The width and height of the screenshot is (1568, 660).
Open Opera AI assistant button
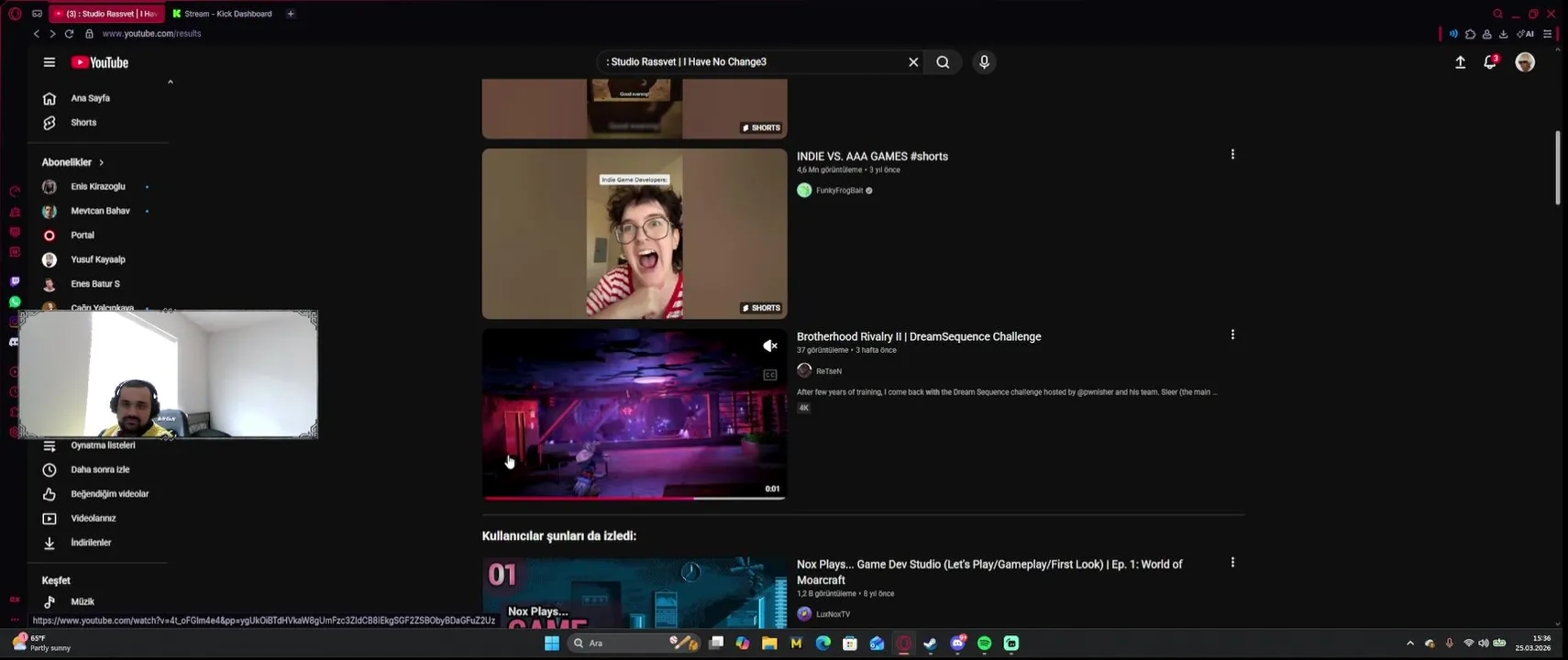click(x=1526, y=34)
